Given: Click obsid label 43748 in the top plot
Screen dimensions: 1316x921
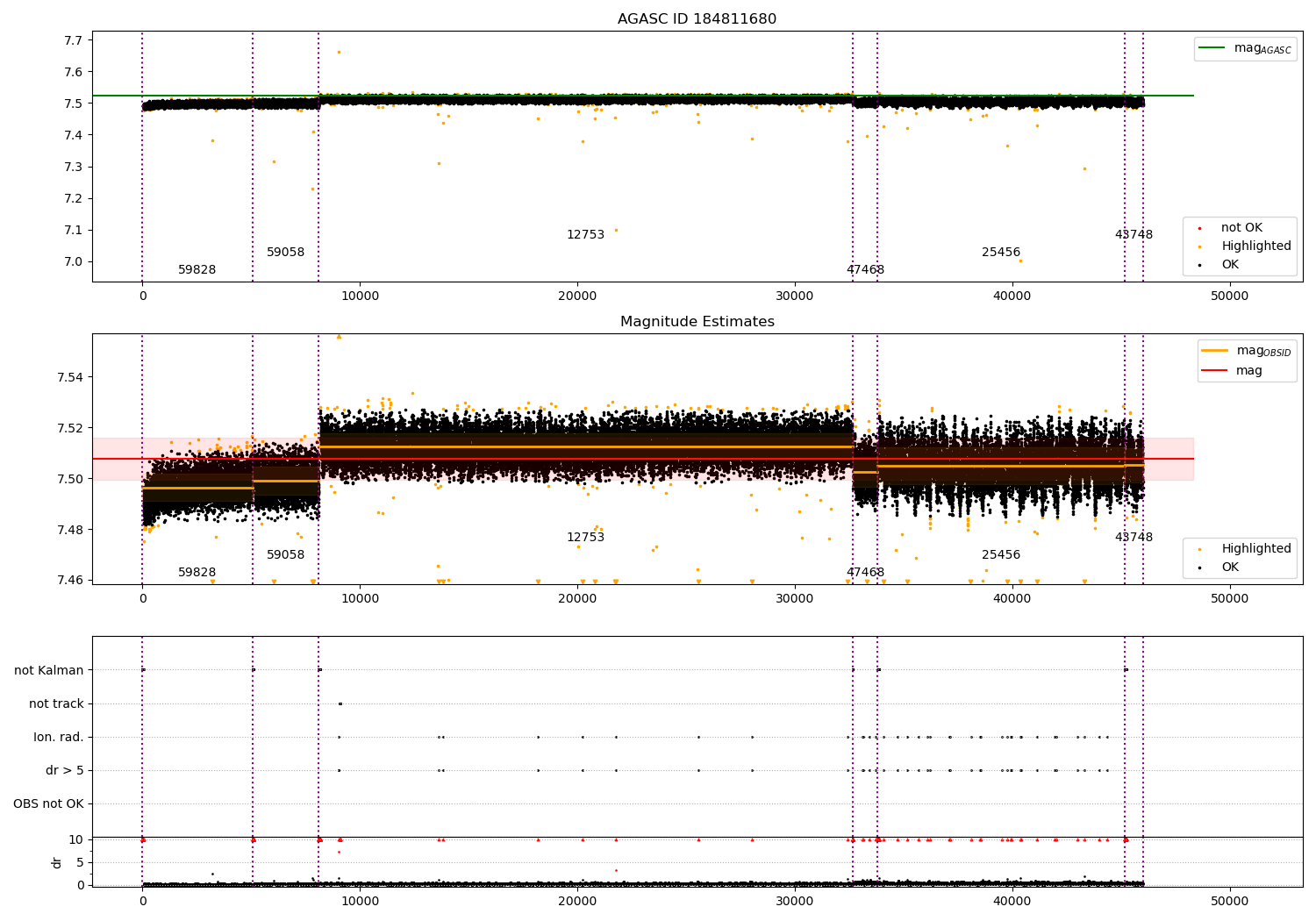Looking at the screenshot, I should tap(1134, 235).
